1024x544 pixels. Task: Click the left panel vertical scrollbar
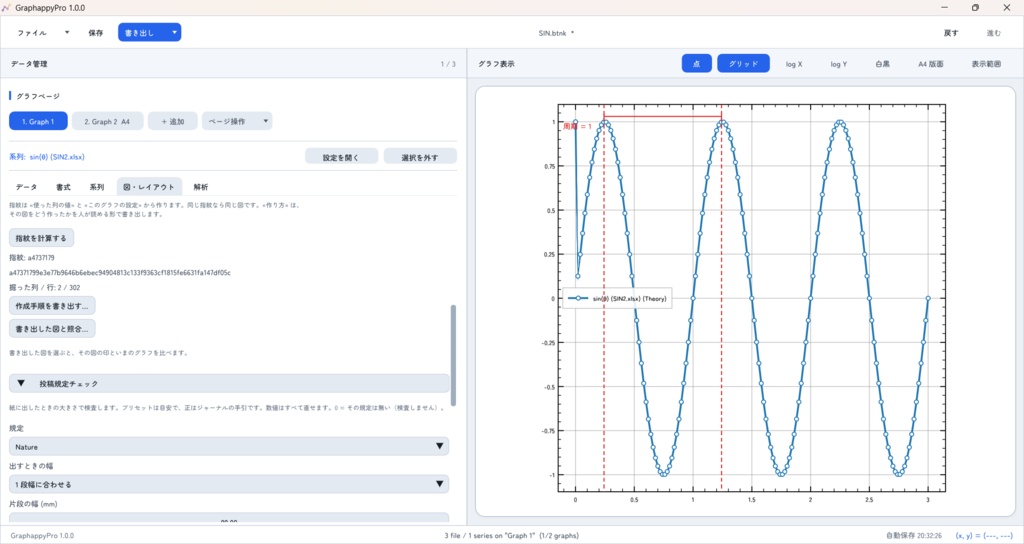(453, 355)
